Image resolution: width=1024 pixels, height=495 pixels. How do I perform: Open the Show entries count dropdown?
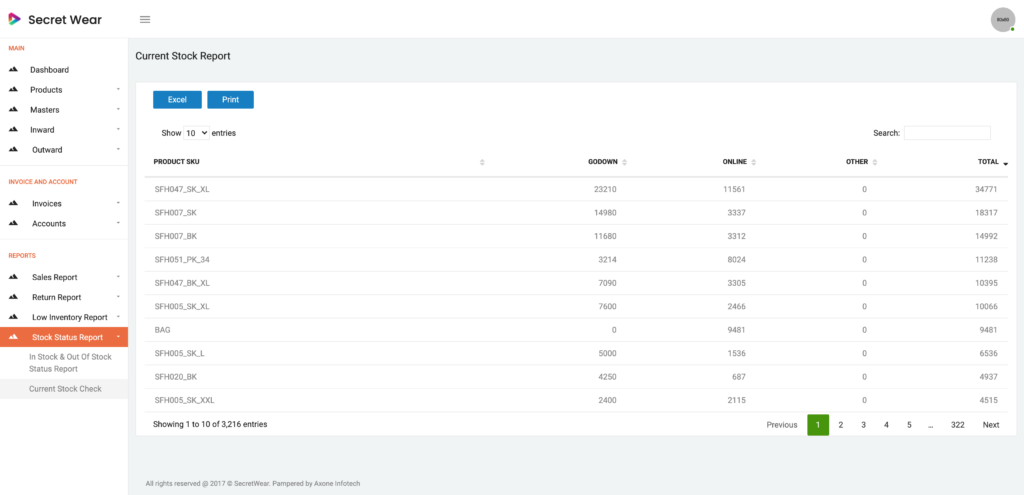click(x=197, y=132)
